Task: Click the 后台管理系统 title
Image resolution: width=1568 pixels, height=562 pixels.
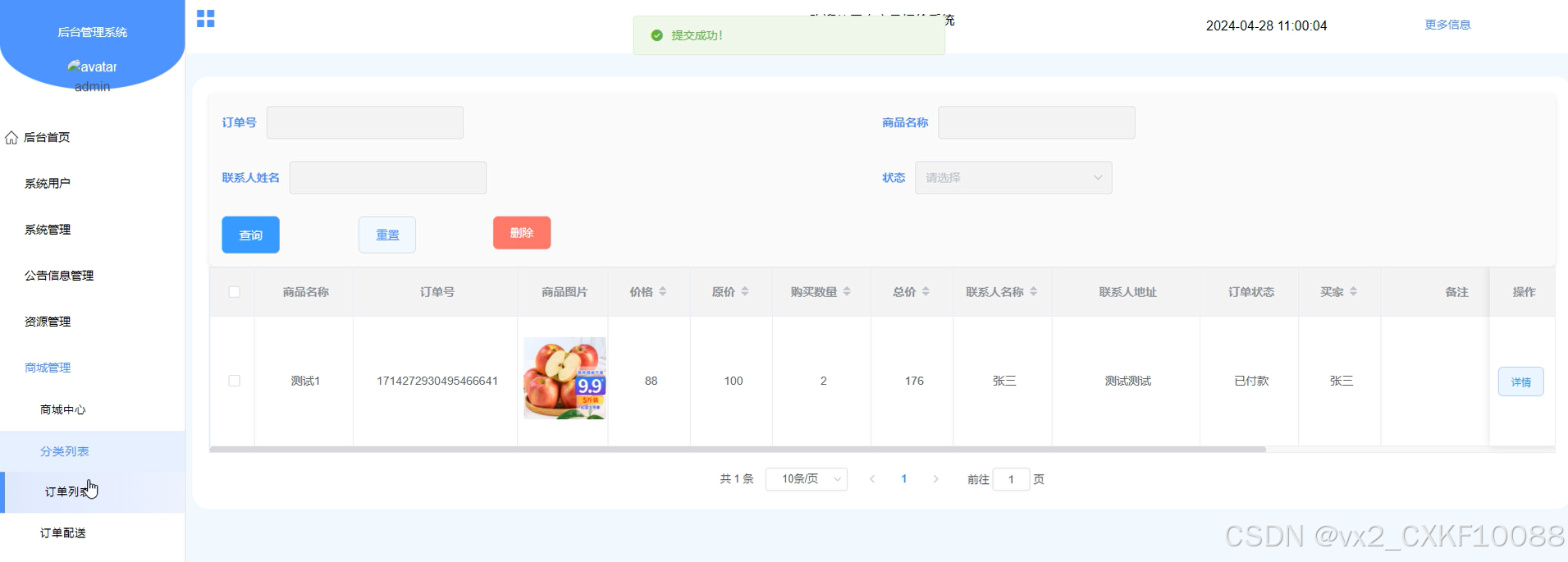Action: (x=92, y=32)
